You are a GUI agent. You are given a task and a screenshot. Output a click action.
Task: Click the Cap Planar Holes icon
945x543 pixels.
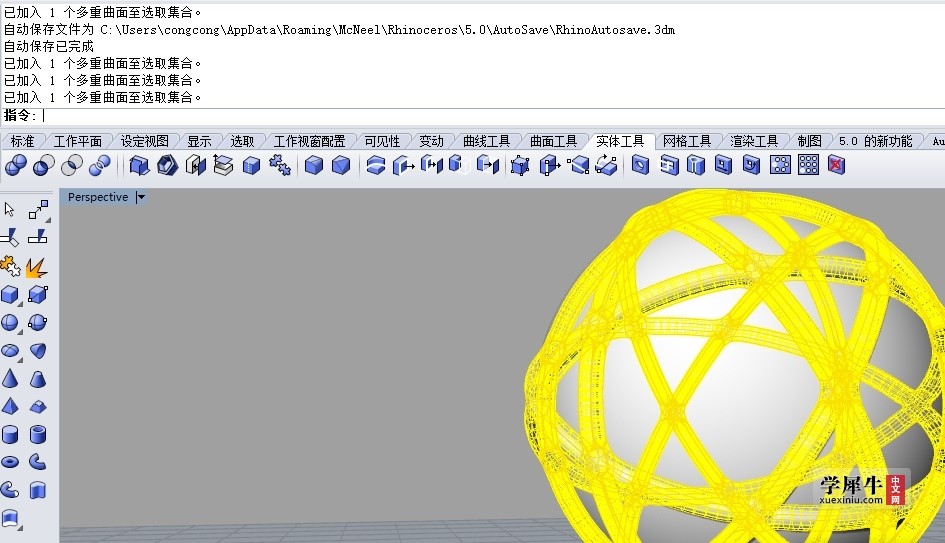[x=195, y=165]
